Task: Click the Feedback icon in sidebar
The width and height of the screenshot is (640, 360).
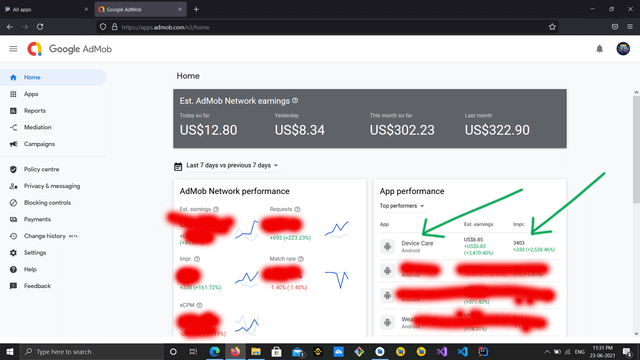Action: [x=13, y=286]
